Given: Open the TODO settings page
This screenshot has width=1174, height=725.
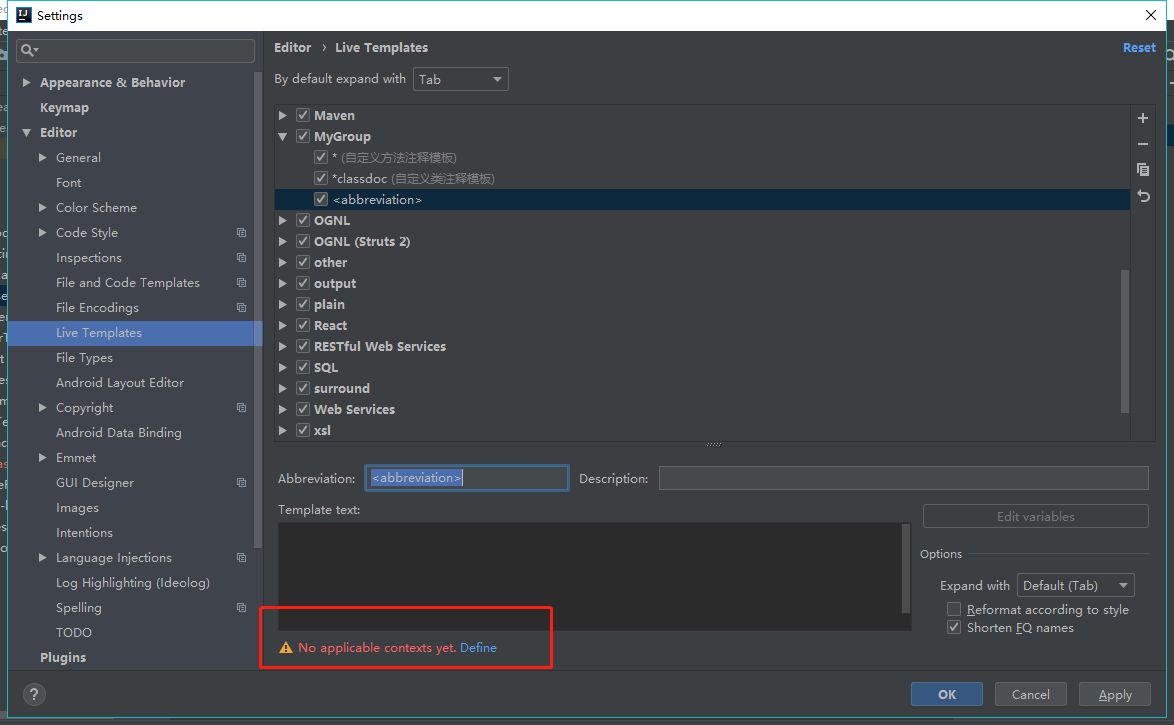Looking at the screenshot, I should click(73, 633).
